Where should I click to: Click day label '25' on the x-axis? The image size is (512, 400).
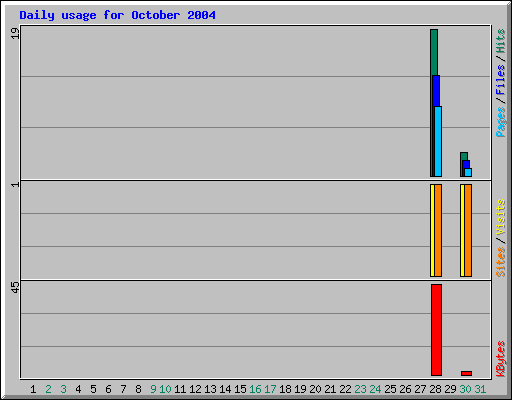click(x=390, y=389)
